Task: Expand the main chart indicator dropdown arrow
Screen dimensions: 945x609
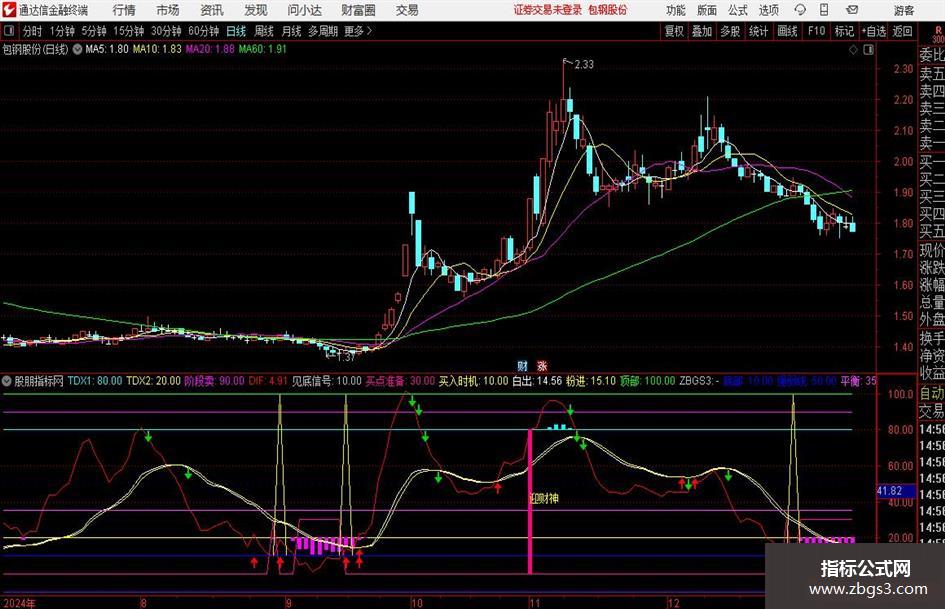Action: (x=77, y=49)
